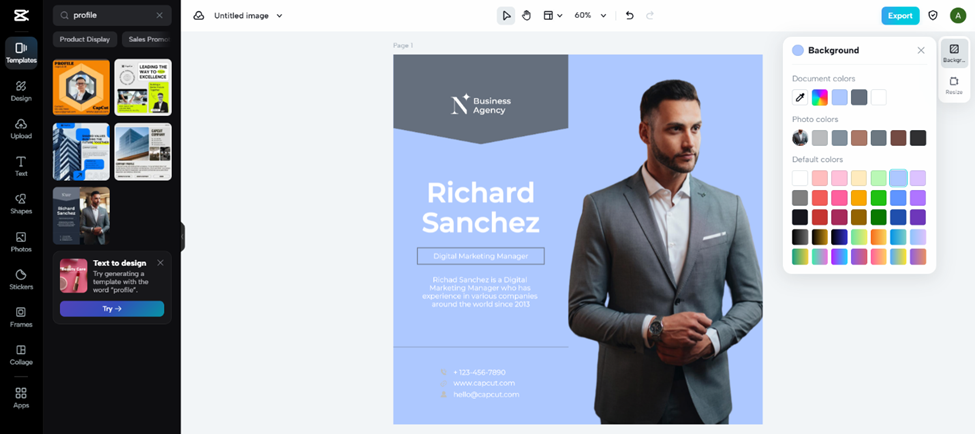Open the layout view options dropdown
The height and width of the screenshot is (434, 975).
pyautogui.click(x=553, y=16)
